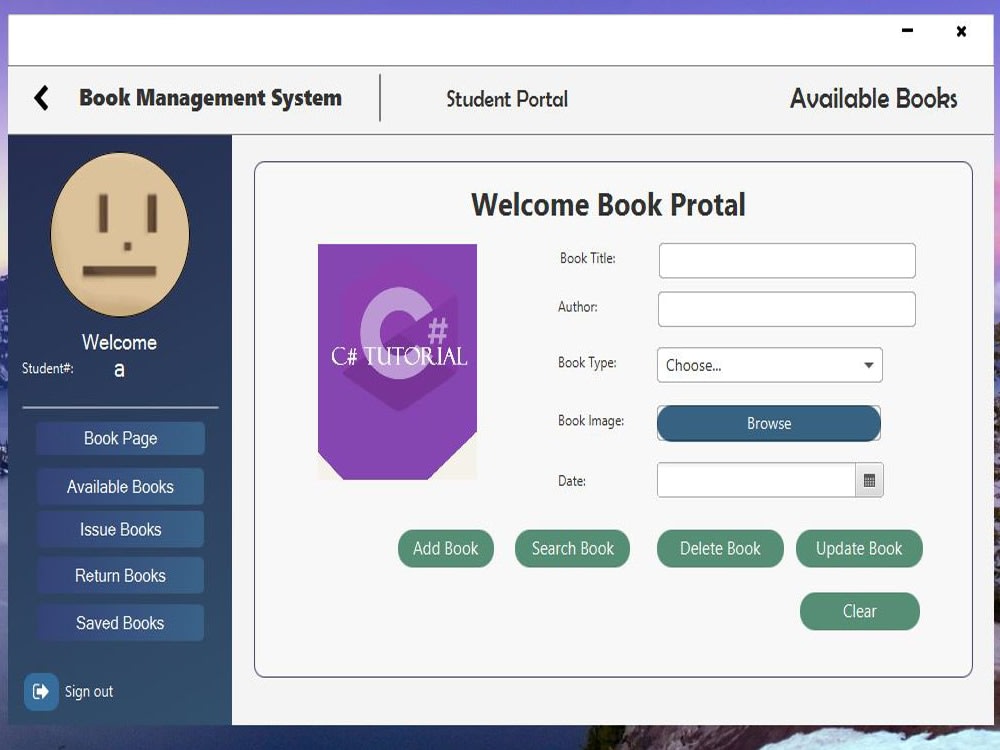Browse for a book image
The width and height of the screenshot is (1000, 750).
(x=768, y=423)
